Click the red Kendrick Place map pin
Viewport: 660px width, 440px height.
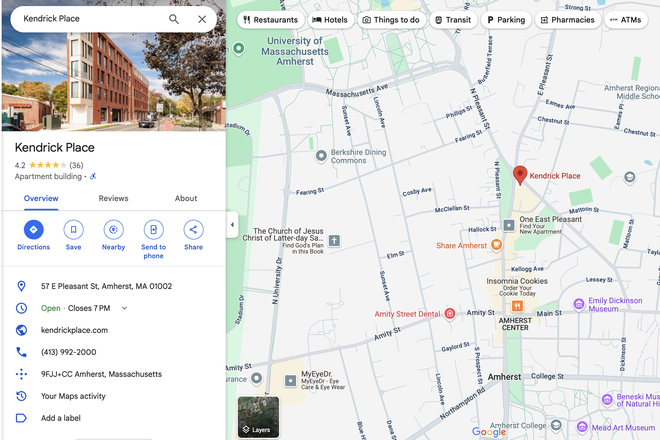coord(520,174)
